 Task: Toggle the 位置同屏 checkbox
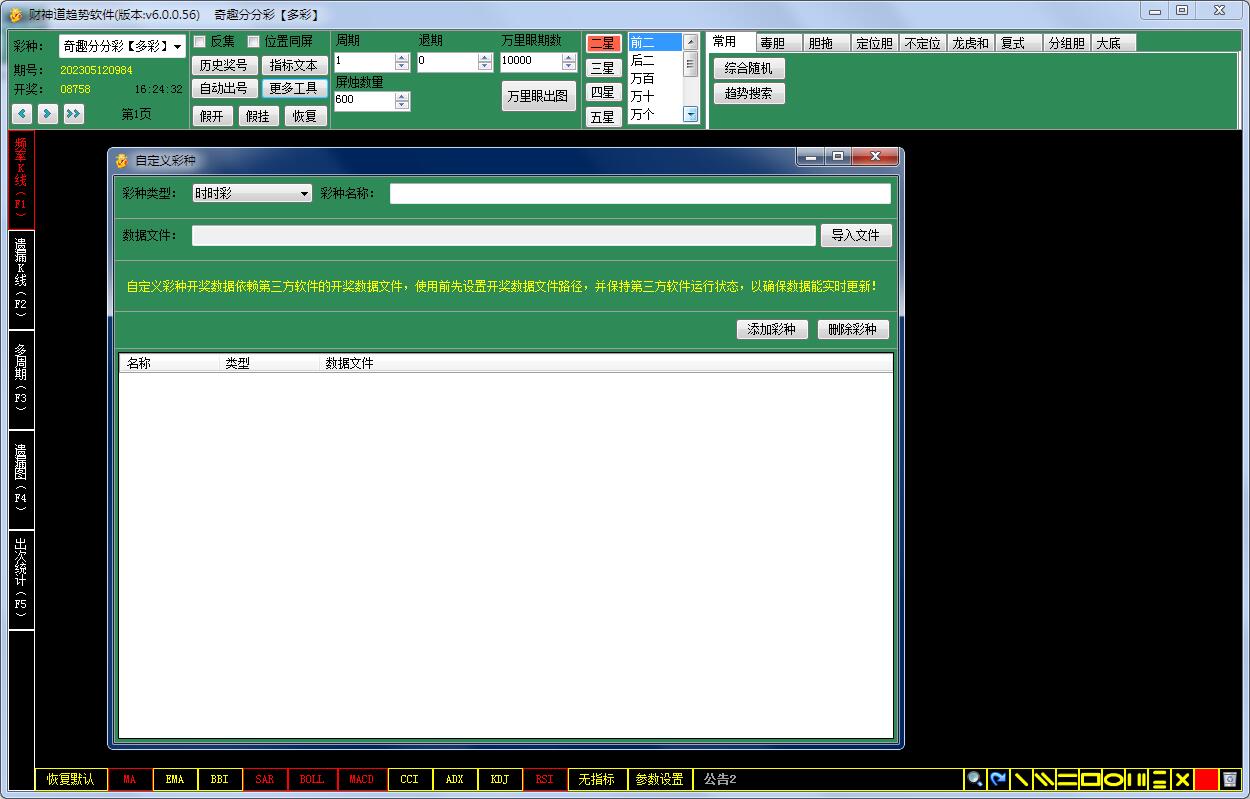(x=254, y=42)
